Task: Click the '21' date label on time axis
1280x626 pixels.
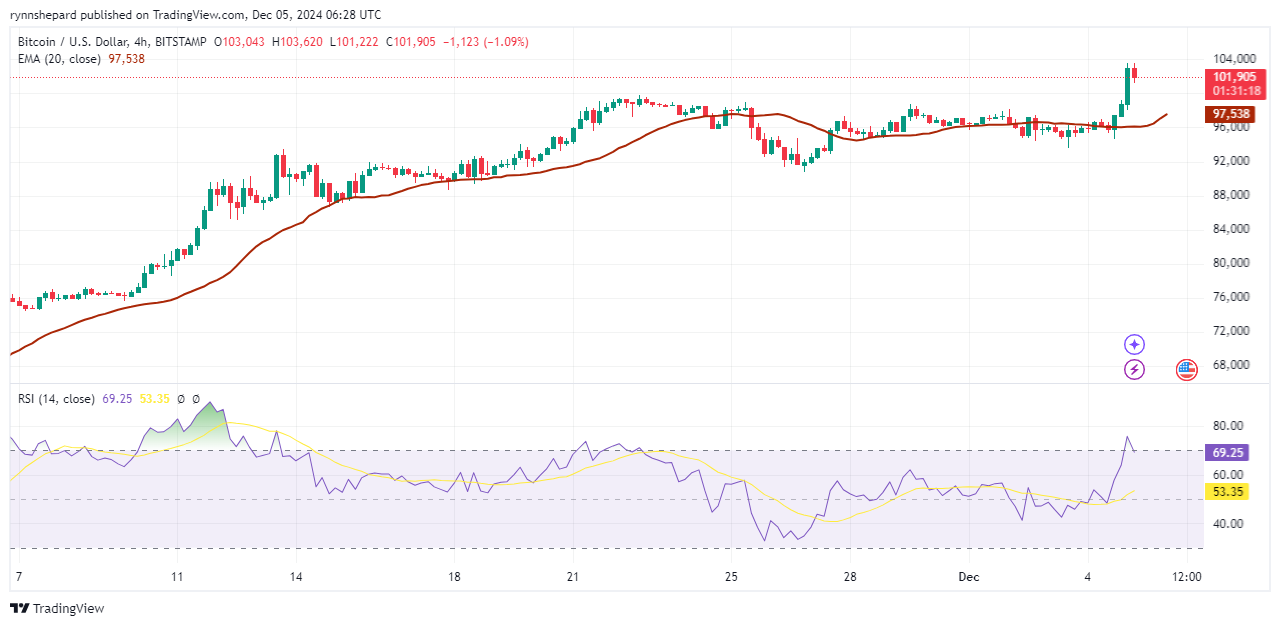Action: point(573,577)
